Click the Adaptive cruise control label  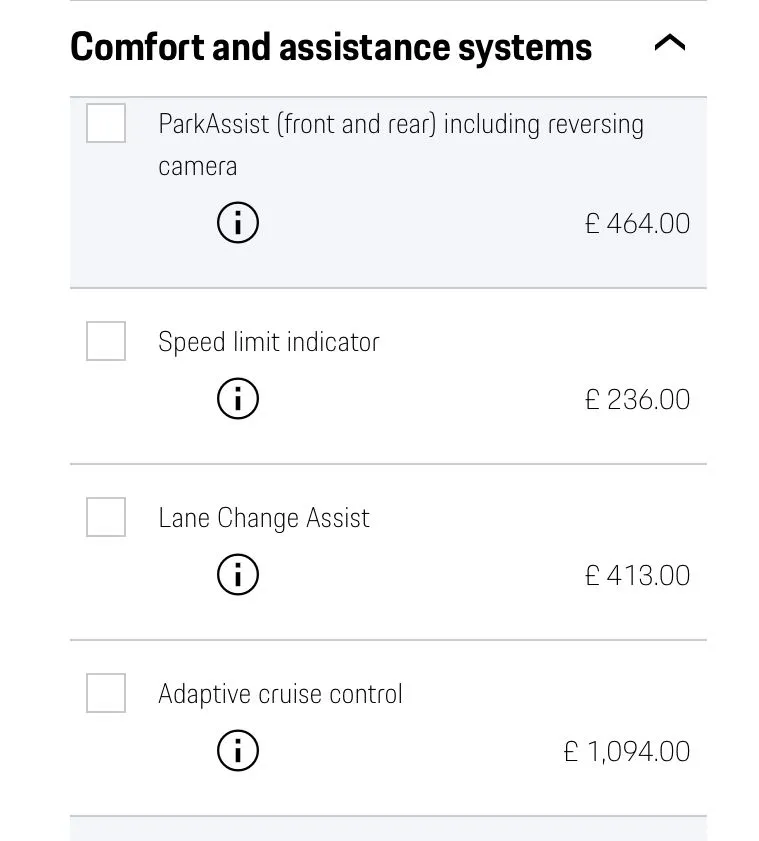coord(280,694)
